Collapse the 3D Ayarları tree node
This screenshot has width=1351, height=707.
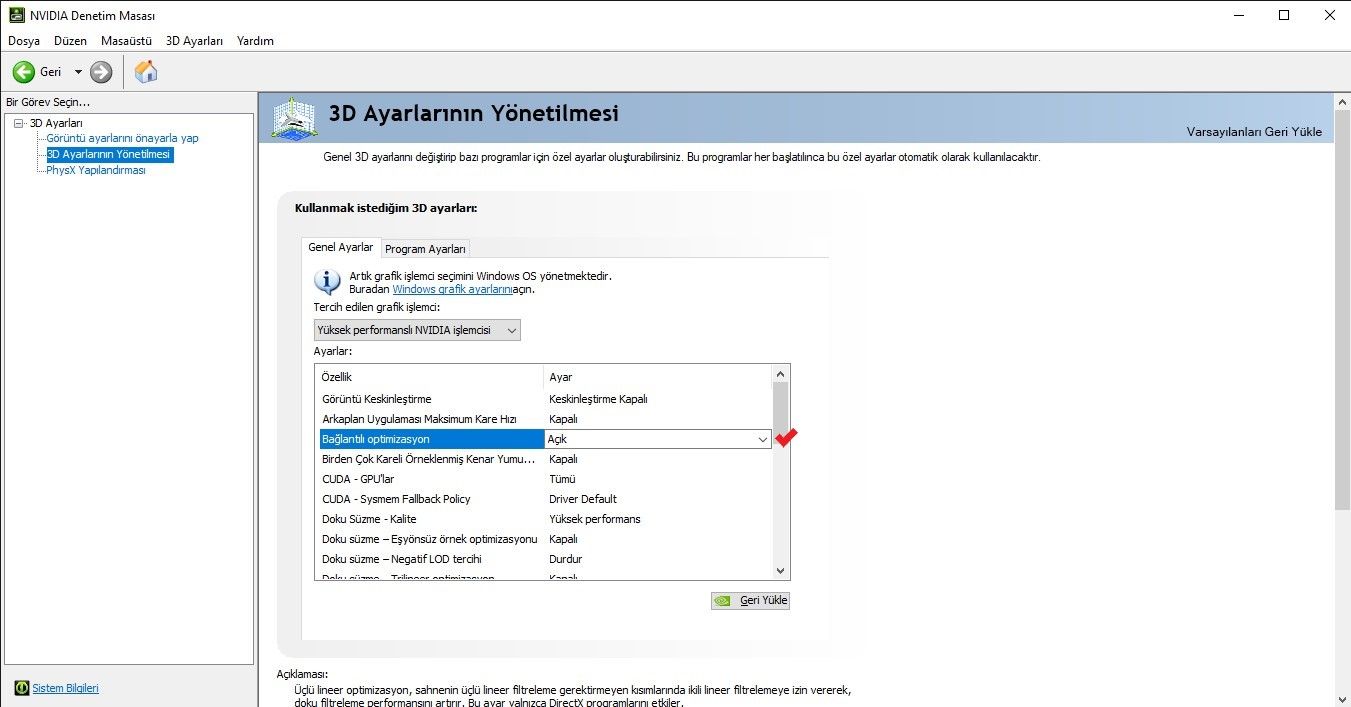tap(19, 123)
